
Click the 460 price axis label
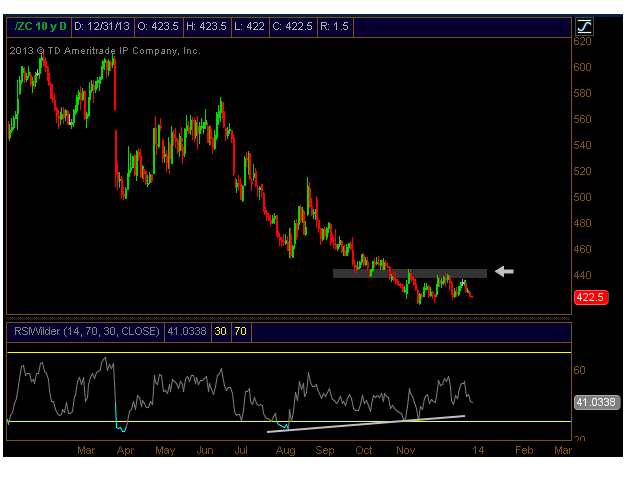(x=582, y=249)
